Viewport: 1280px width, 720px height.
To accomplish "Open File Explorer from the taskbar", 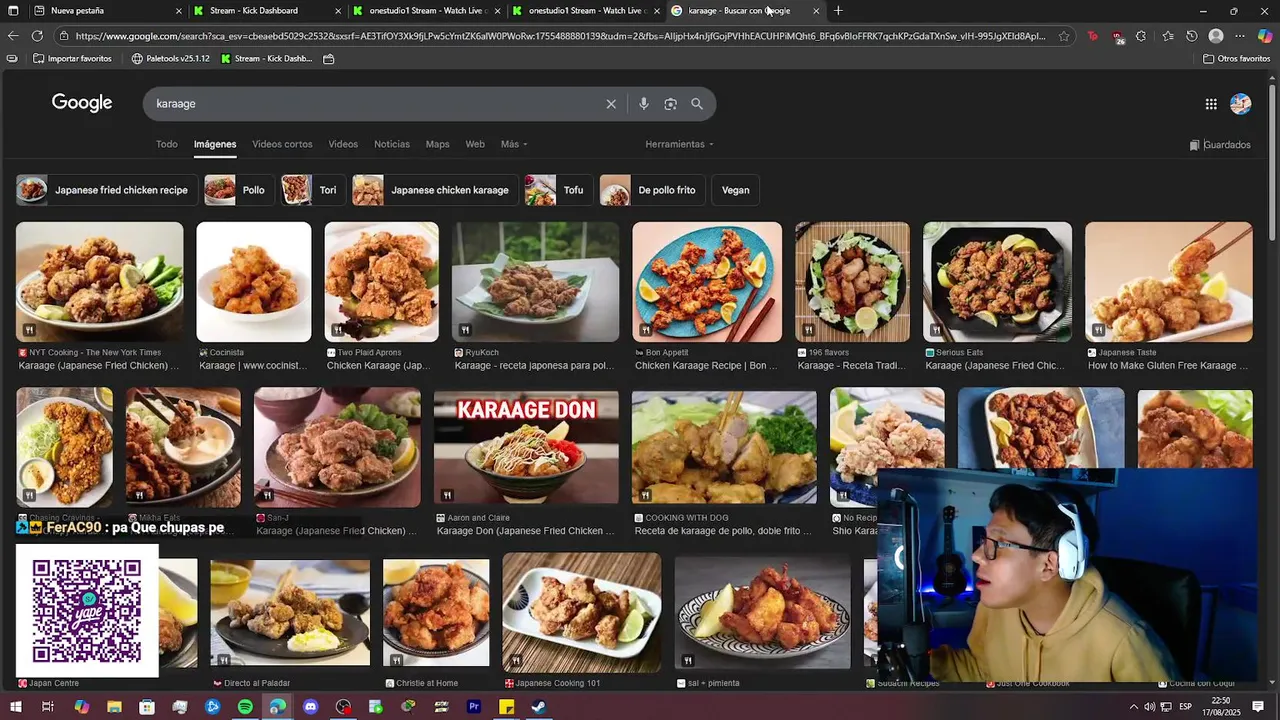I will [x=114, y=707].
